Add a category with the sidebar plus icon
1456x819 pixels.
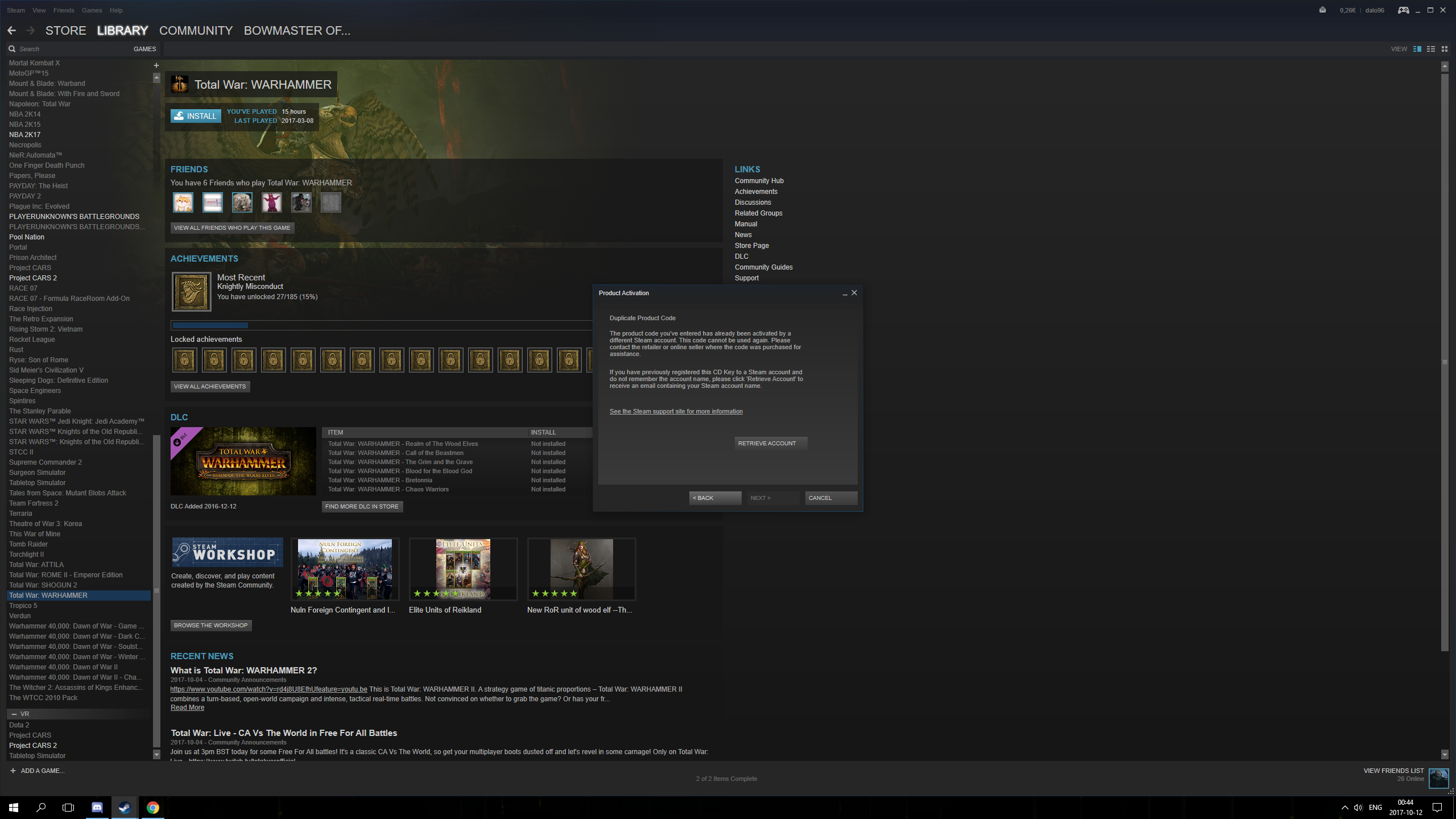coord(156,65)
